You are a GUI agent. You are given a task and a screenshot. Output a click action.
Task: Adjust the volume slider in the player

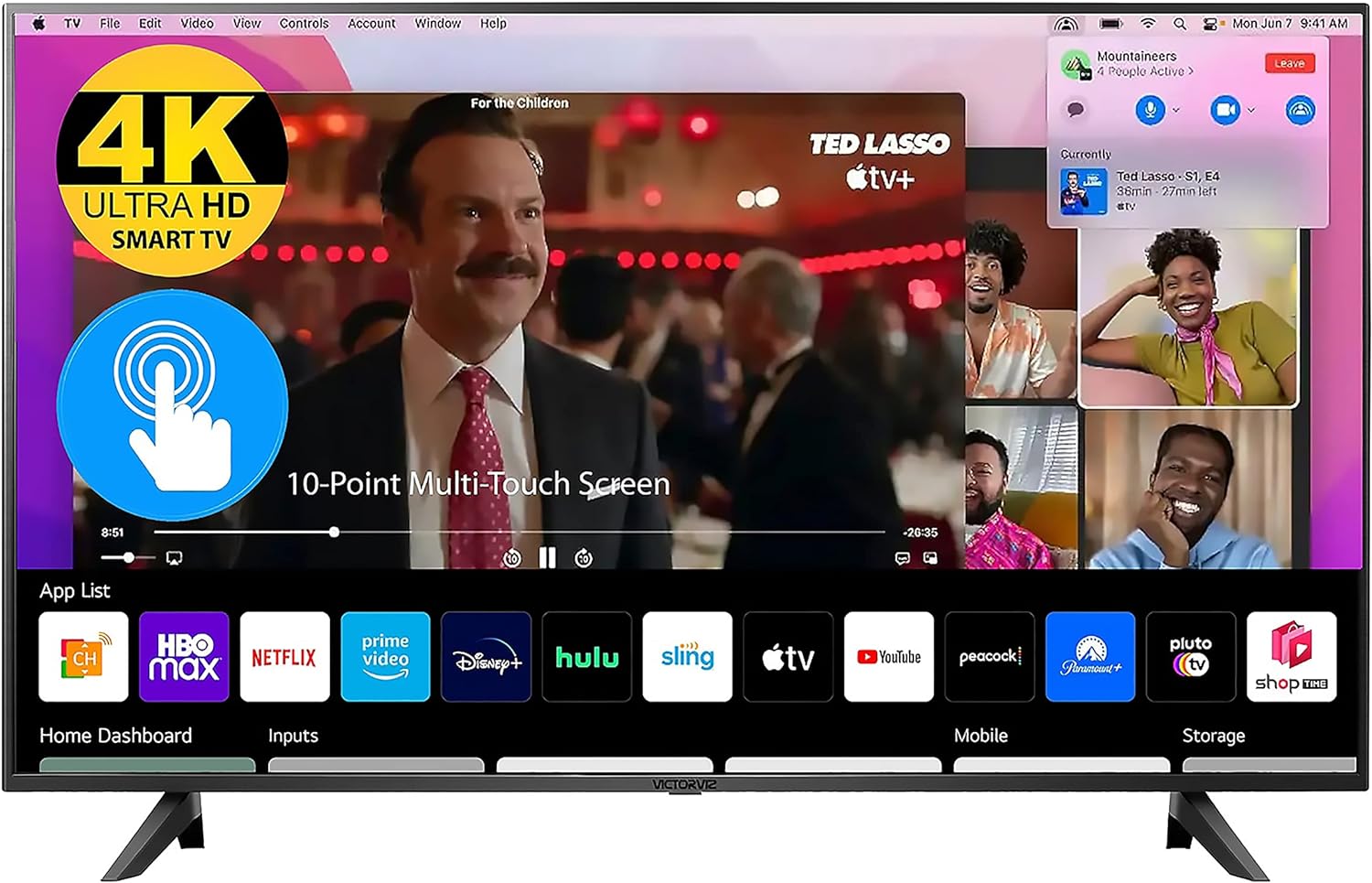coord(130,555)
